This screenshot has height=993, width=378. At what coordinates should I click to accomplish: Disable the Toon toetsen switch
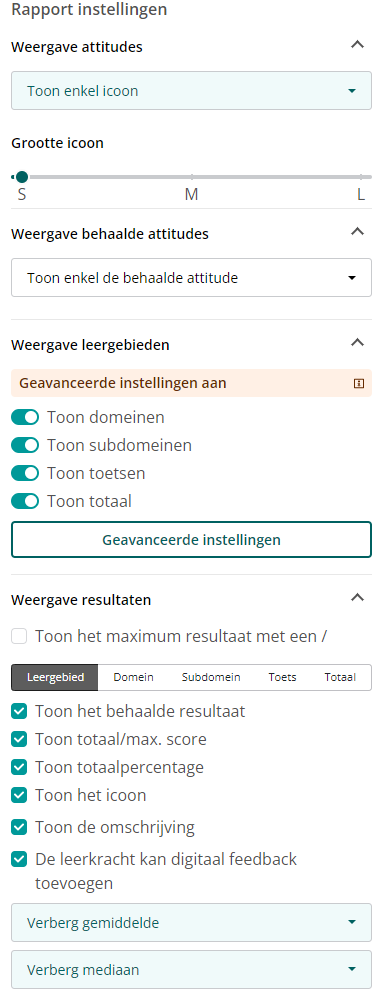(25, 473)
